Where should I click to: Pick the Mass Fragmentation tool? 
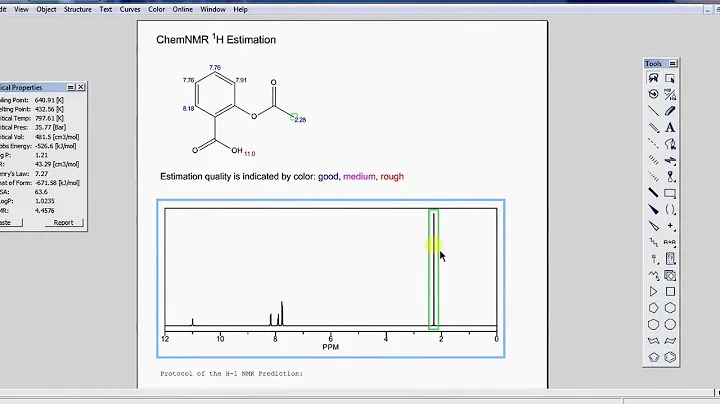tap(670, 95)
